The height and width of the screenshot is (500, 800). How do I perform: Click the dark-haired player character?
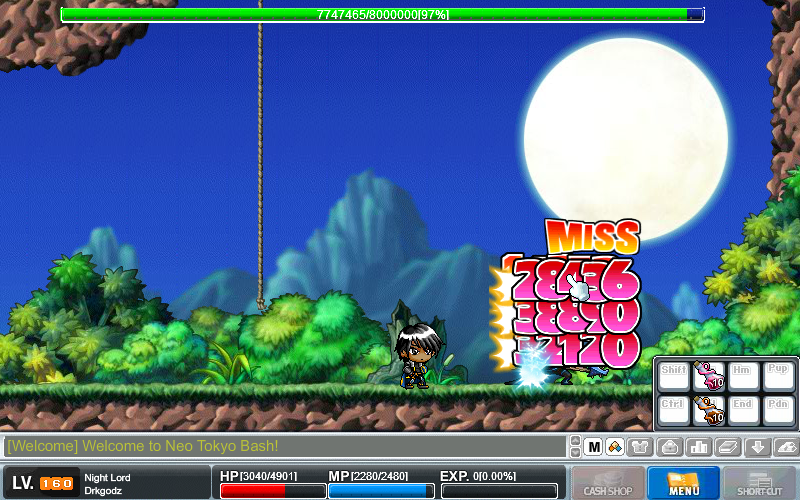[418, 356]
